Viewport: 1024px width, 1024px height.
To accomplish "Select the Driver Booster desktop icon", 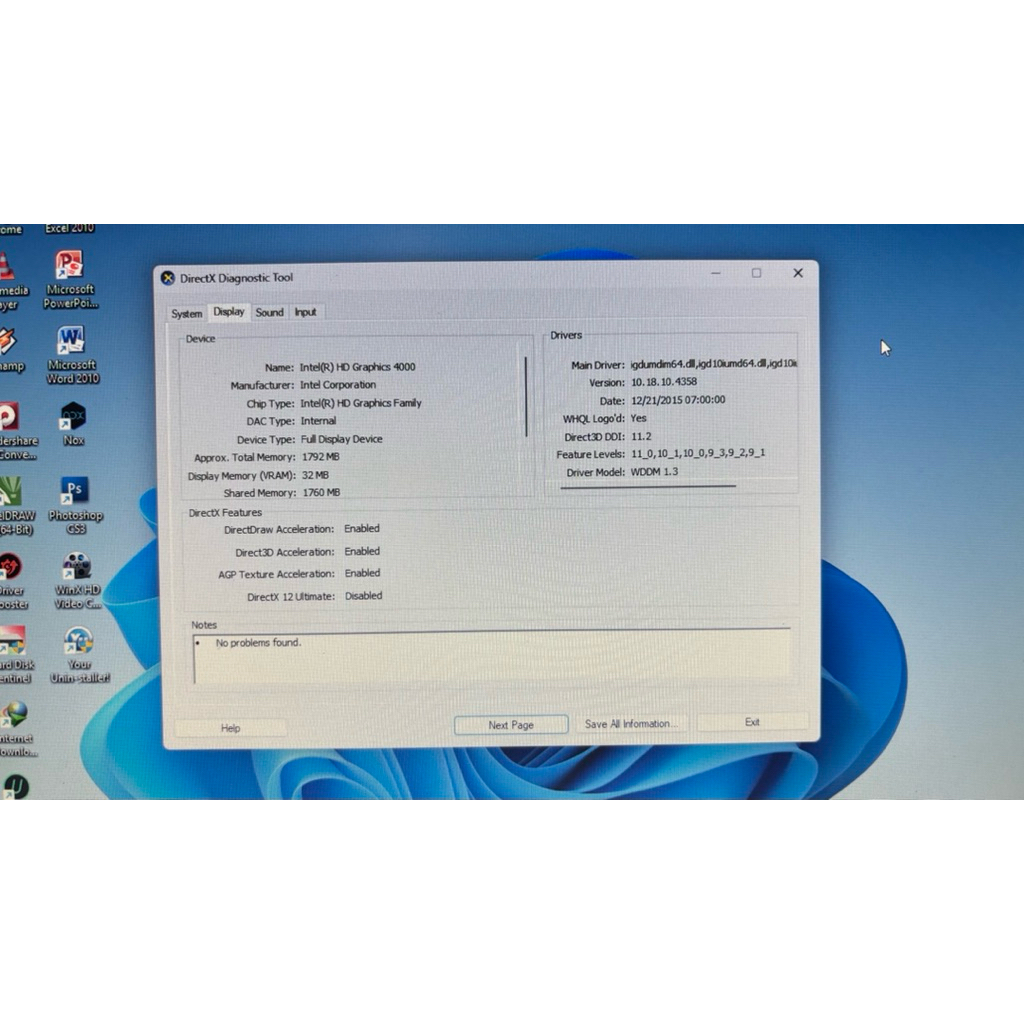I will click(12, 581).
